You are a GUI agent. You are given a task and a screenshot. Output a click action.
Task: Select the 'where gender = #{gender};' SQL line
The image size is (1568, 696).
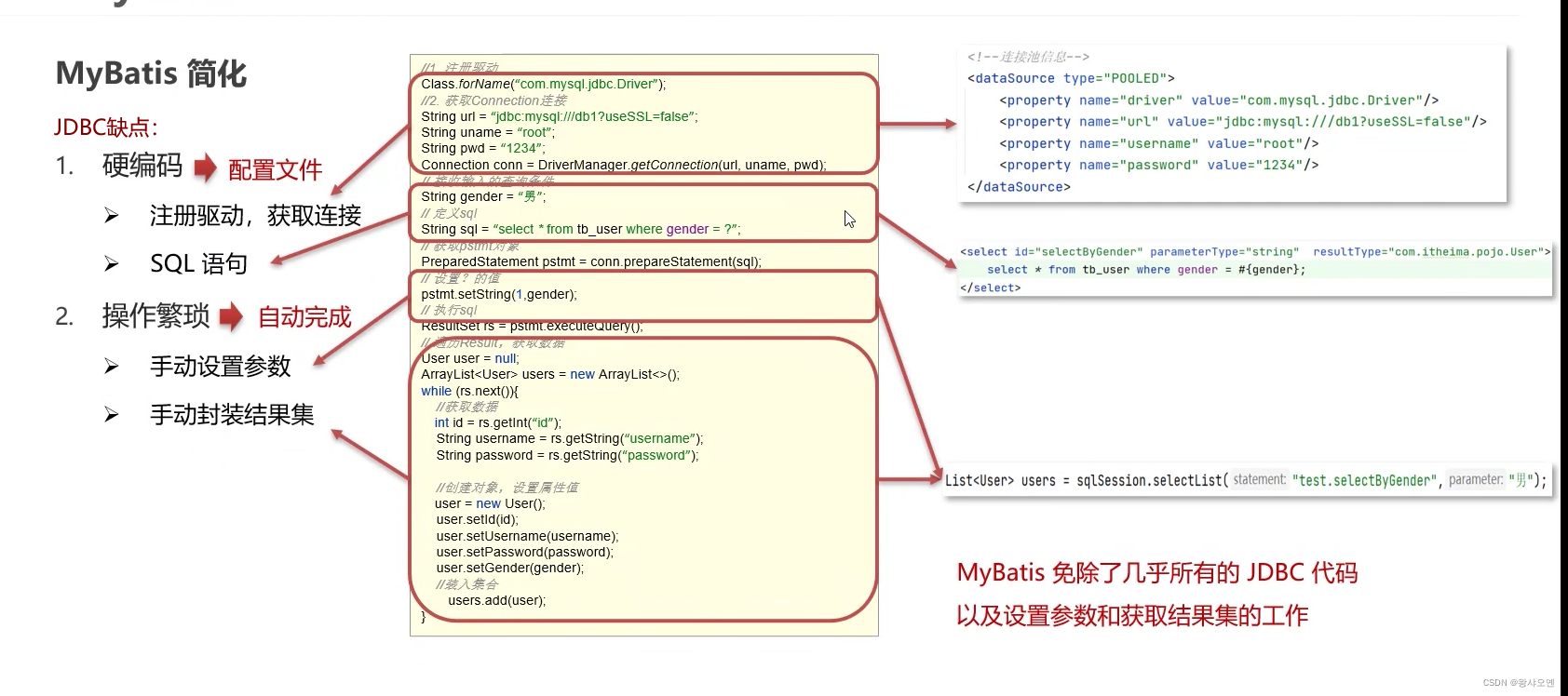click(x=1146, y=270)
